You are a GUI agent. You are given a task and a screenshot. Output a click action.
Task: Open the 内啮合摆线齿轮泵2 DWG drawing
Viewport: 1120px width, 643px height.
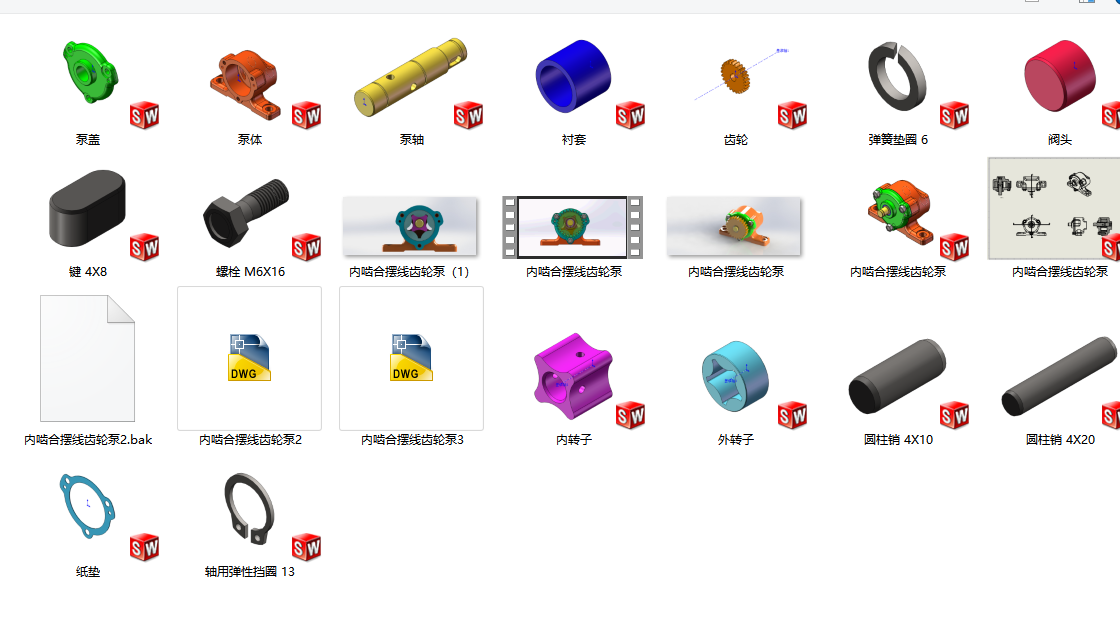click(x=248, y=358)
